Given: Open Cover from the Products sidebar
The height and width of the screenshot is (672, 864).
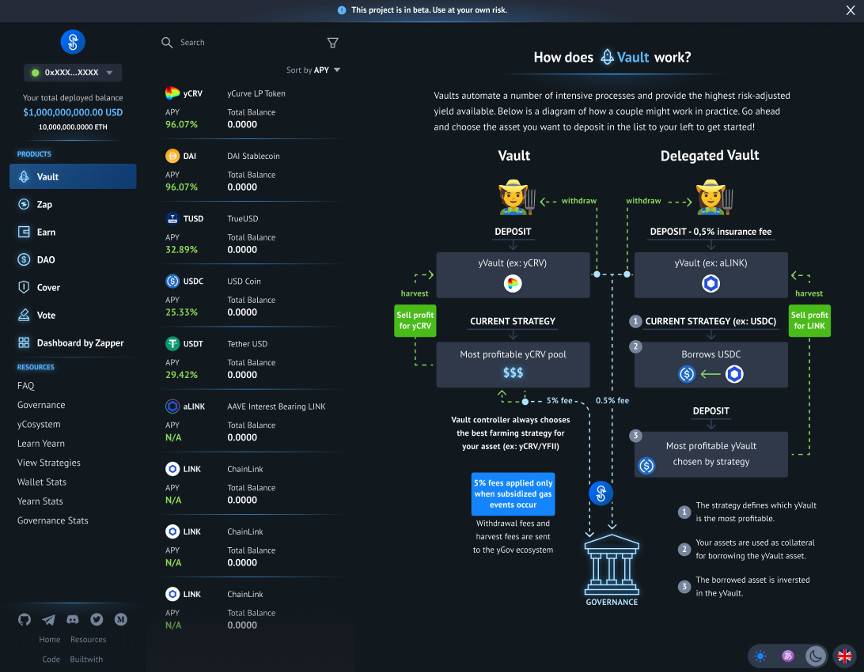Looking at the screenshot, I should pos(48,287).
